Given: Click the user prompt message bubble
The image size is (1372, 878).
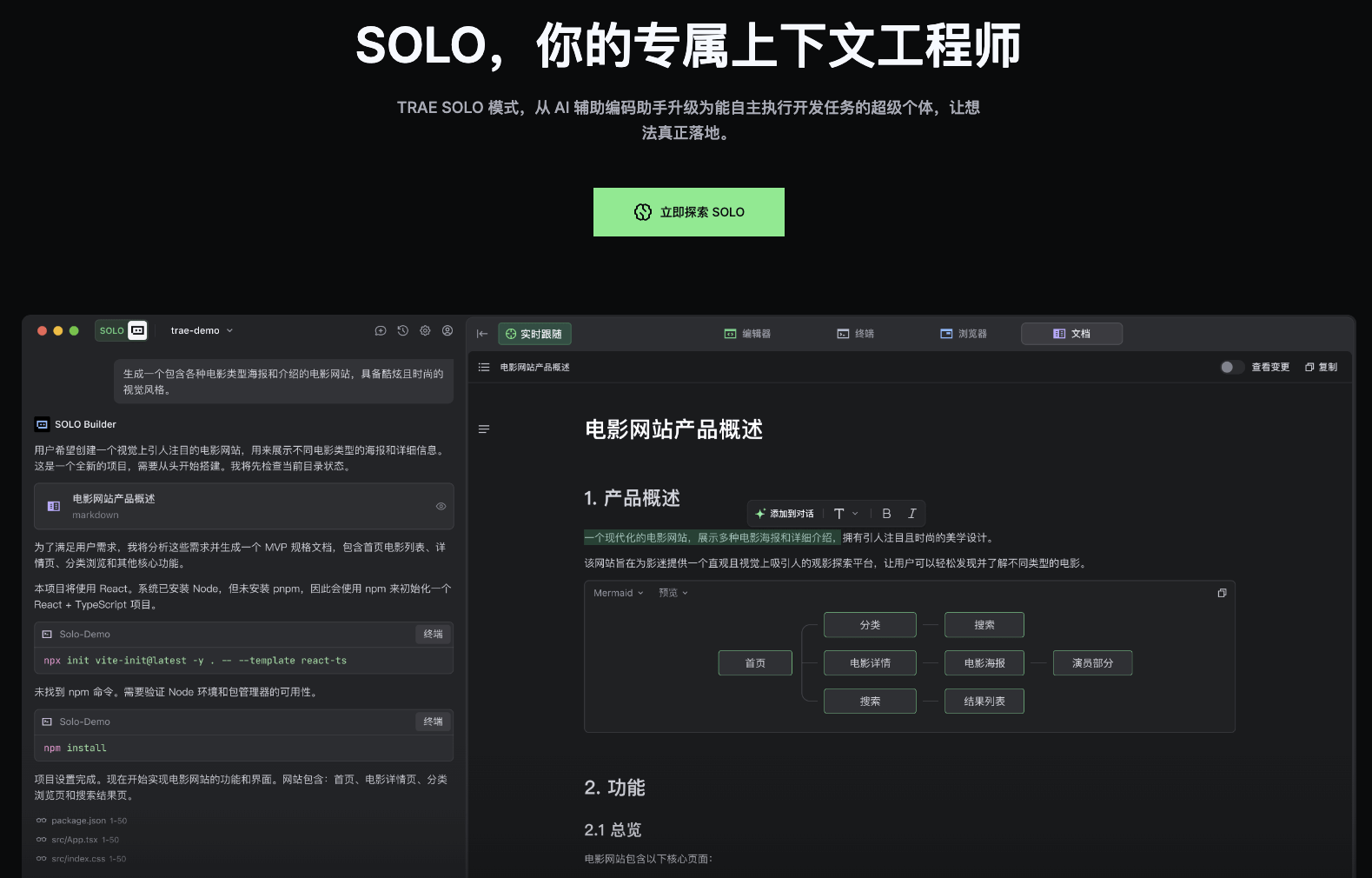Looking at the screenshot, I should coord(284,382).
